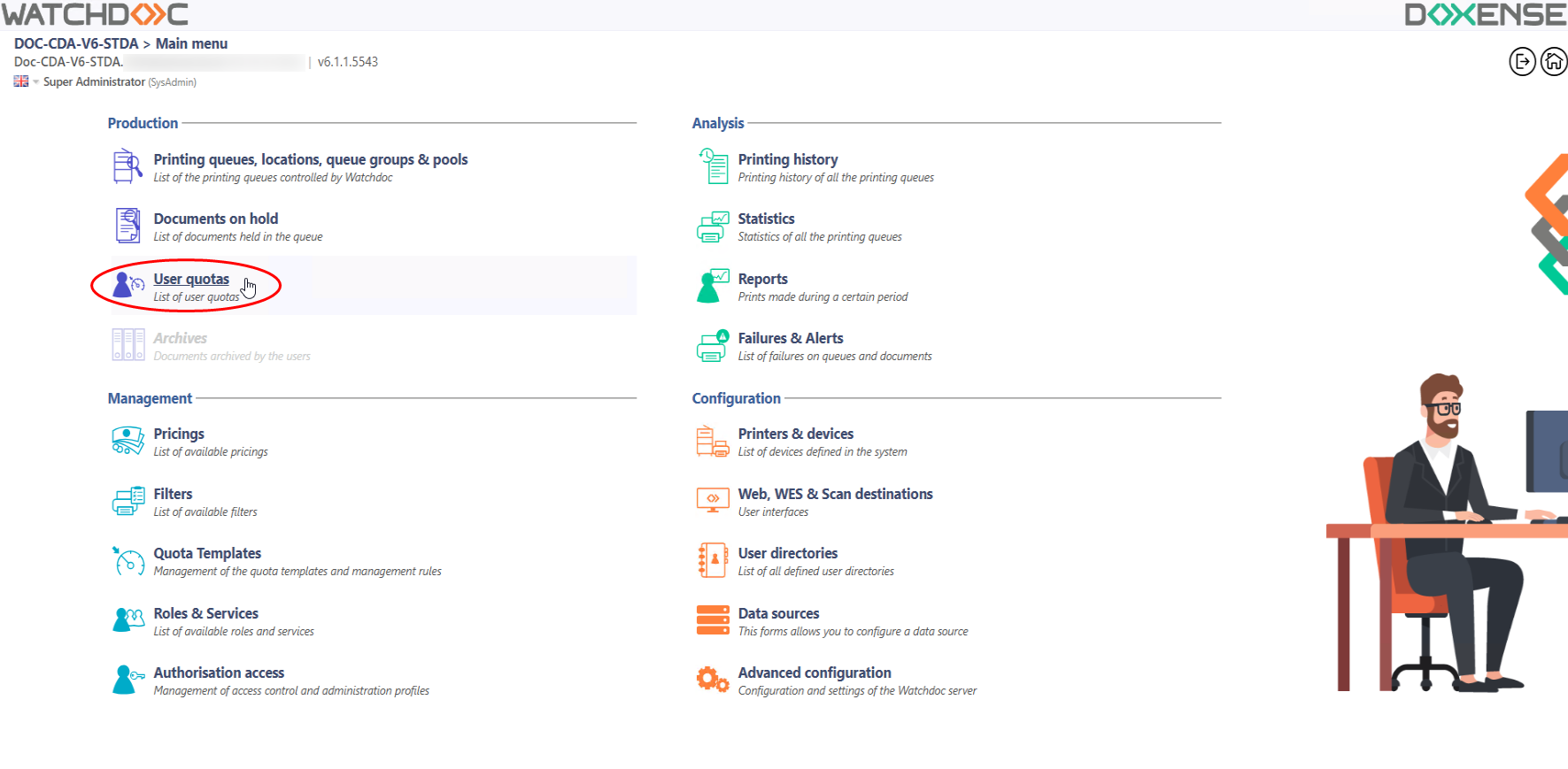This screenshot has height=769, width=1568.
Task: Open Authorisation access
Action: 219,673
